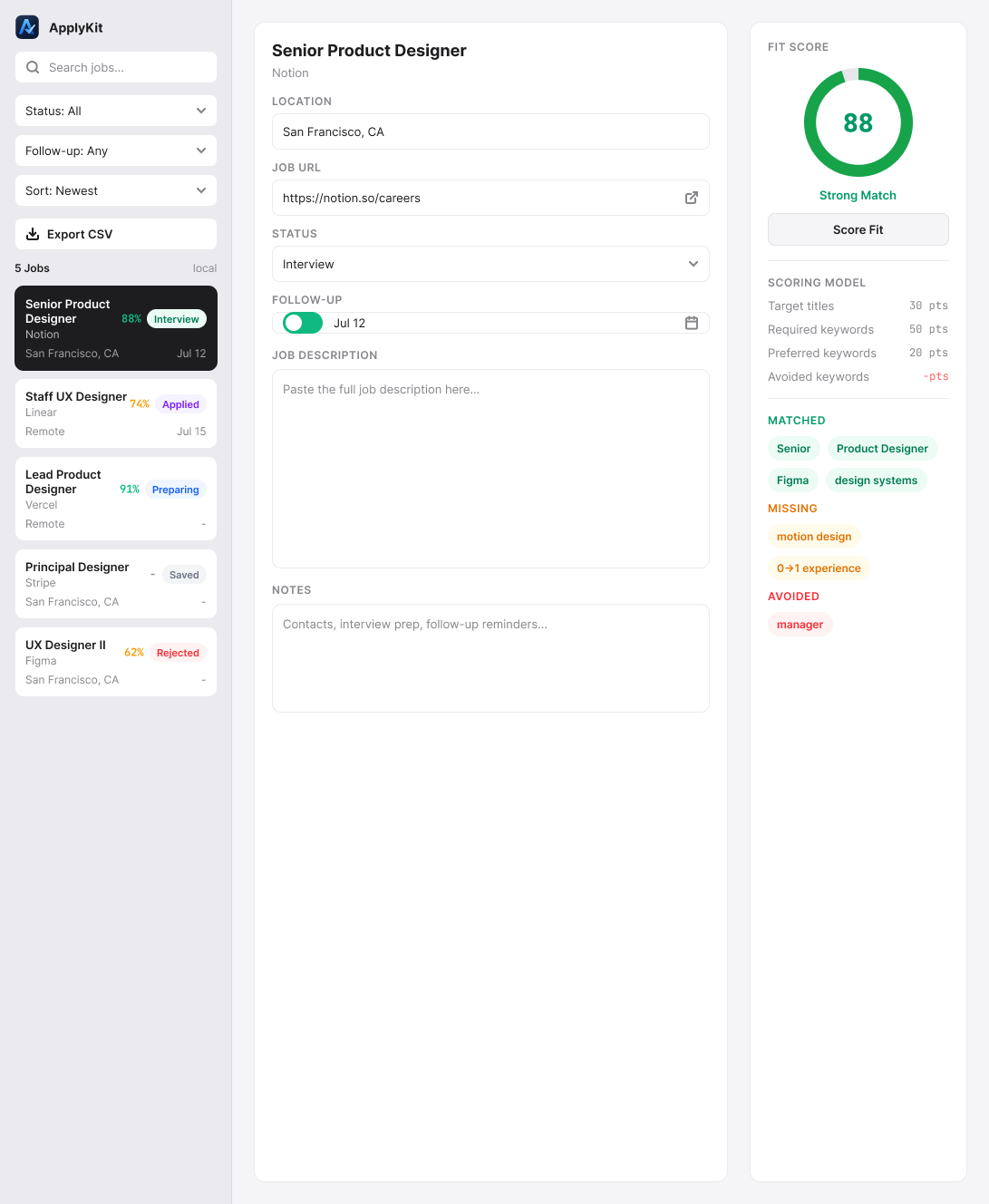This screenshot has height=1204, width=989.
Task: Click the Preferred keywords scoring row
Action: (858, 353)
